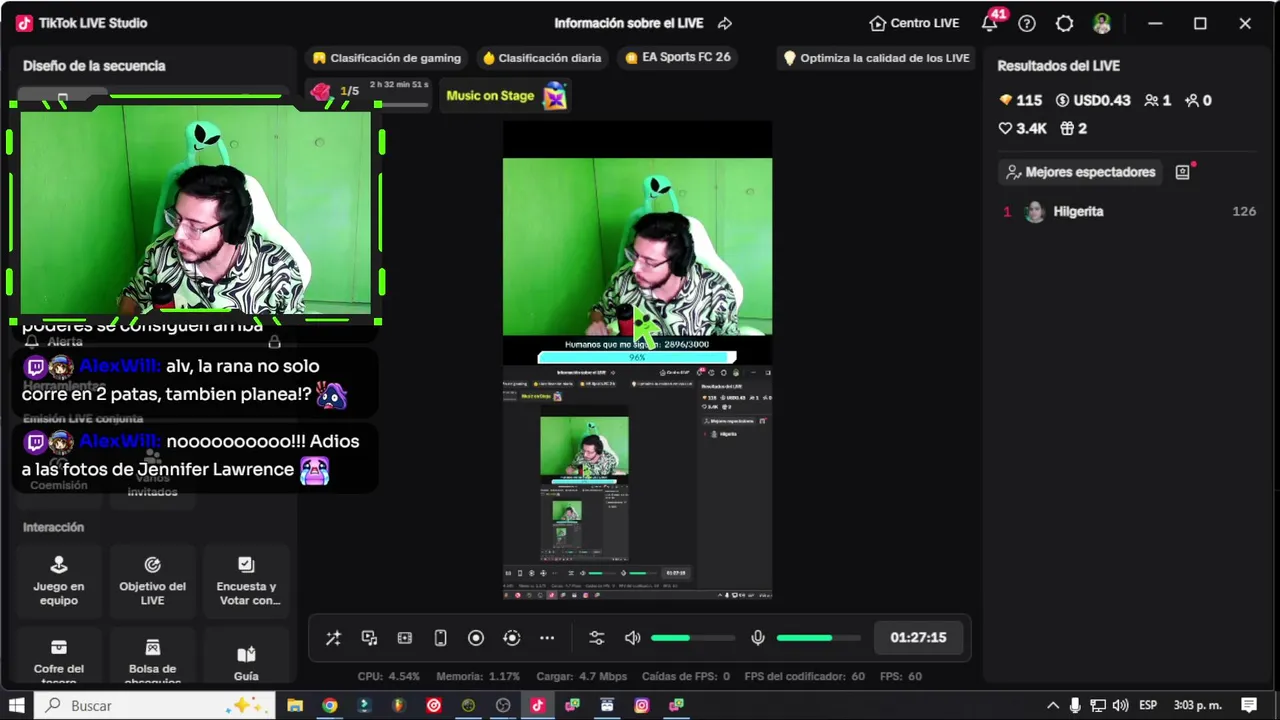The image size is (1280, 720).
Task: Open the three-dots more options menu
Action: [x=547, y=638]
